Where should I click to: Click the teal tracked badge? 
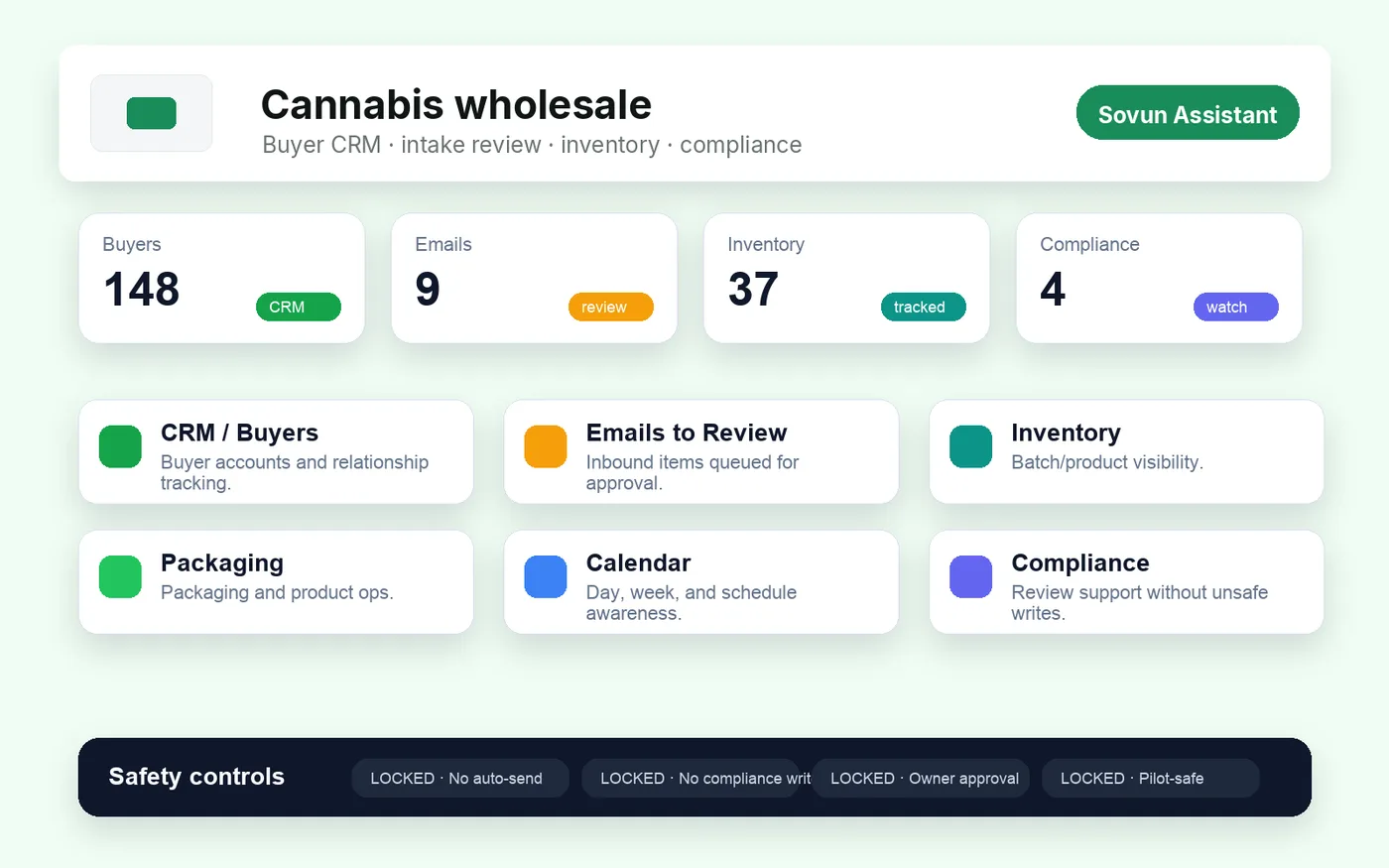click(x=924, y=308)
